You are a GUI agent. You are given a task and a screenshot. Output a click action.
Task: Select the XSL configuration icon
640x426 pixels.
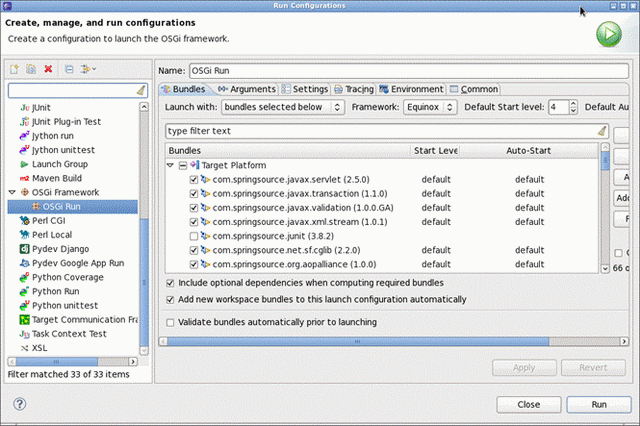coord(24,348)
